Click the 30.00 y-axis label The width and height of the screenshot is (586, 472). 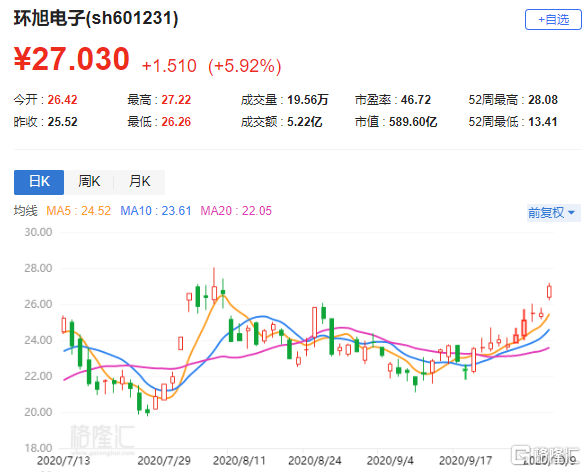coord(38,232)
